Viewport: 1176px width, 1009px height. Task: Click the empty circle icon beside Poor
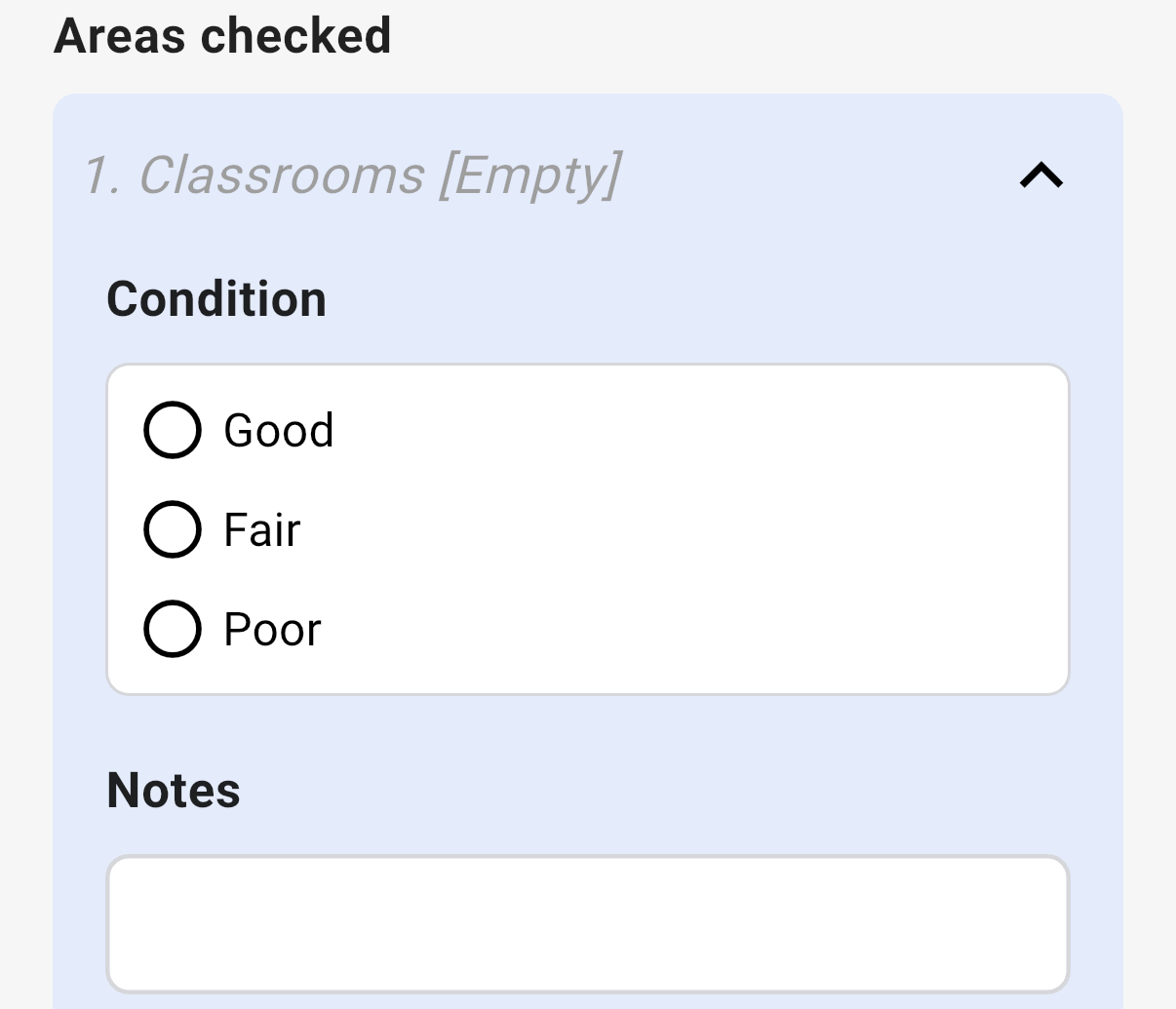(173, 629)
